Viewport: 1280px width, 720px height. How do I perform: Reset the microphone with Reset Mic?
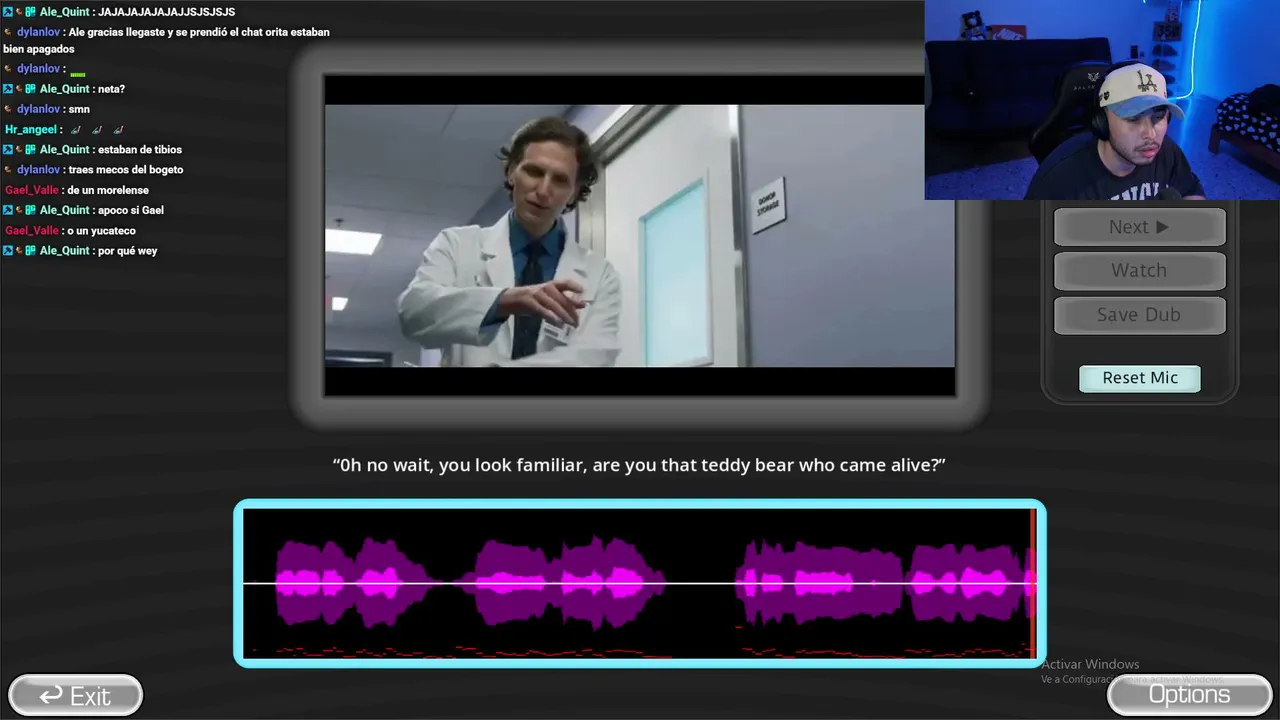point(1140,378)
